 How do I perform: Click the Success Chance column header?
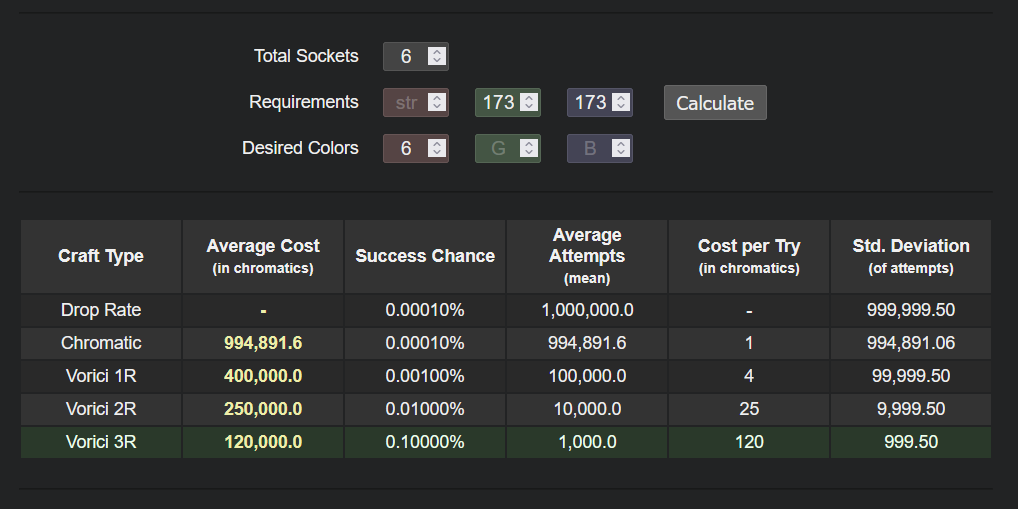click(x=425, y=256)
